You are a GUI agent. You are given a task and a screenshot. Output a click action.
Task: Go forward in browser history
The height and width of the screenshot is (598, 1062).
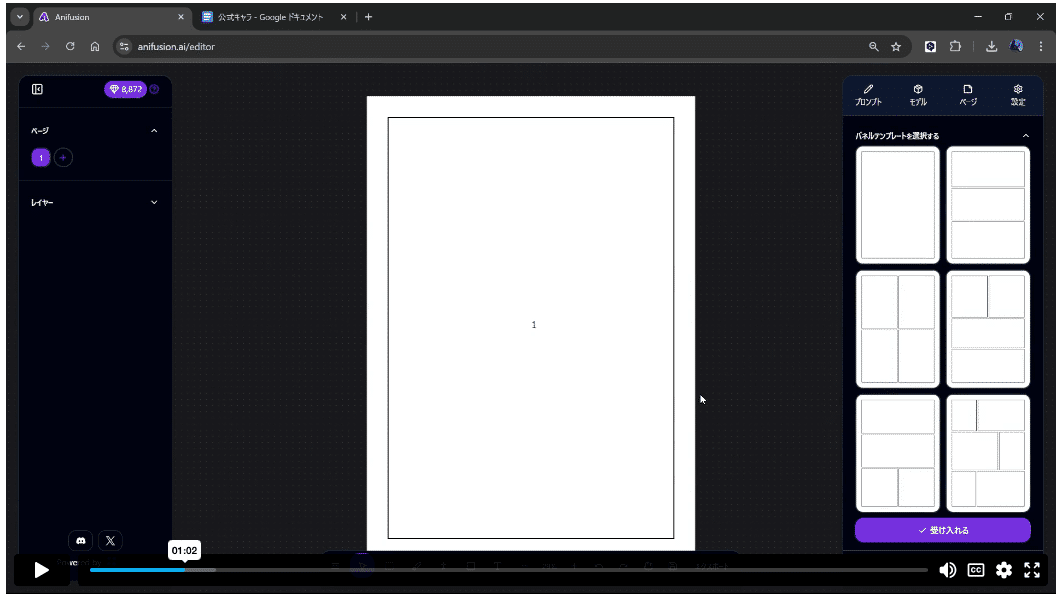[x=45, y=47]
